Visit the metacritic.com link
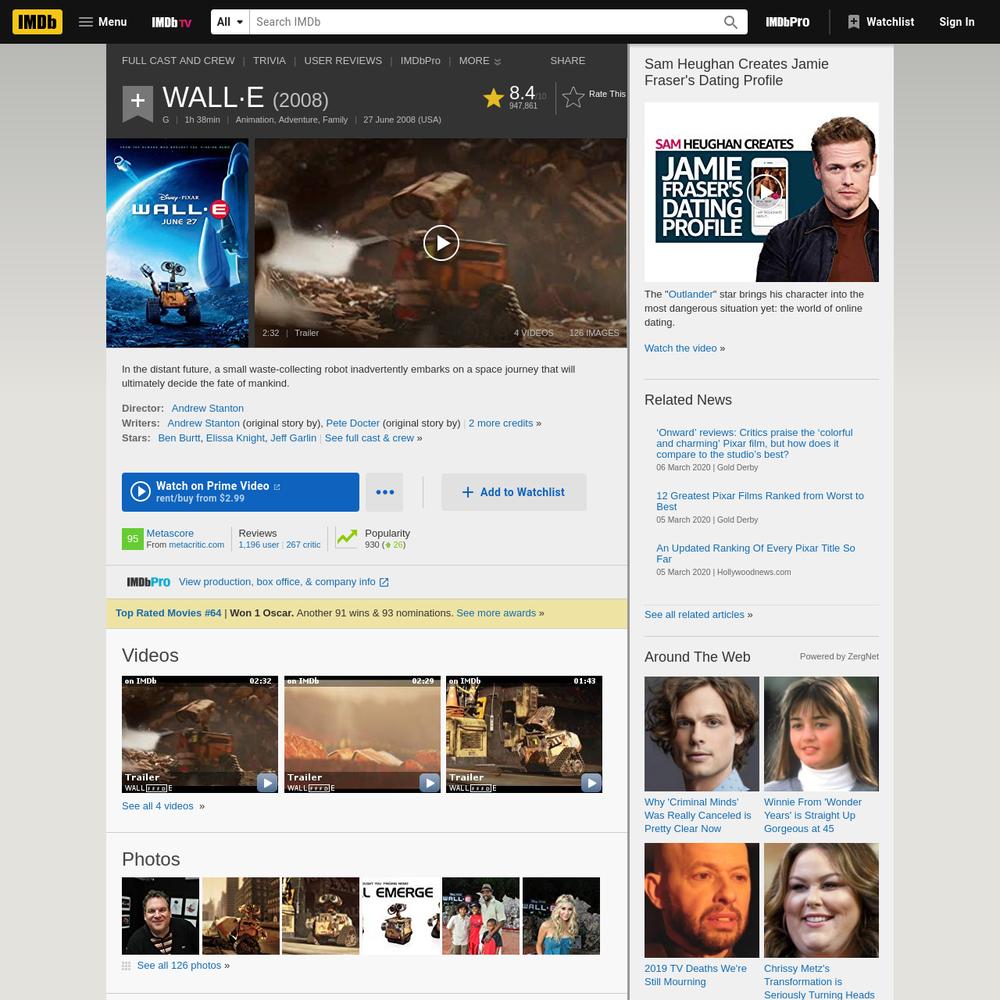This screenshot has width=1000, height=1000. [x=196, y=545]
